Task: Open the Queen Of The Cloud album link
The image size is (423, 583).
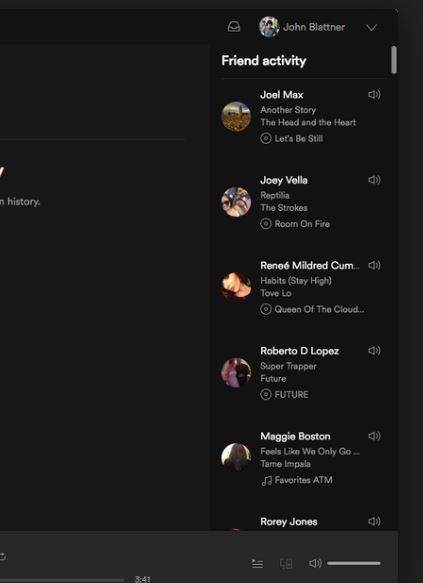Action: 319,309
